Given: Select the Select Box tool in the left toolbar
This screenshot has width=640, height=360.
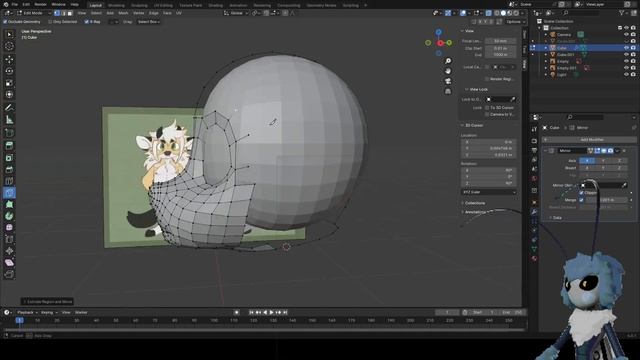Looking at the screenshot, I should (9, 35).
